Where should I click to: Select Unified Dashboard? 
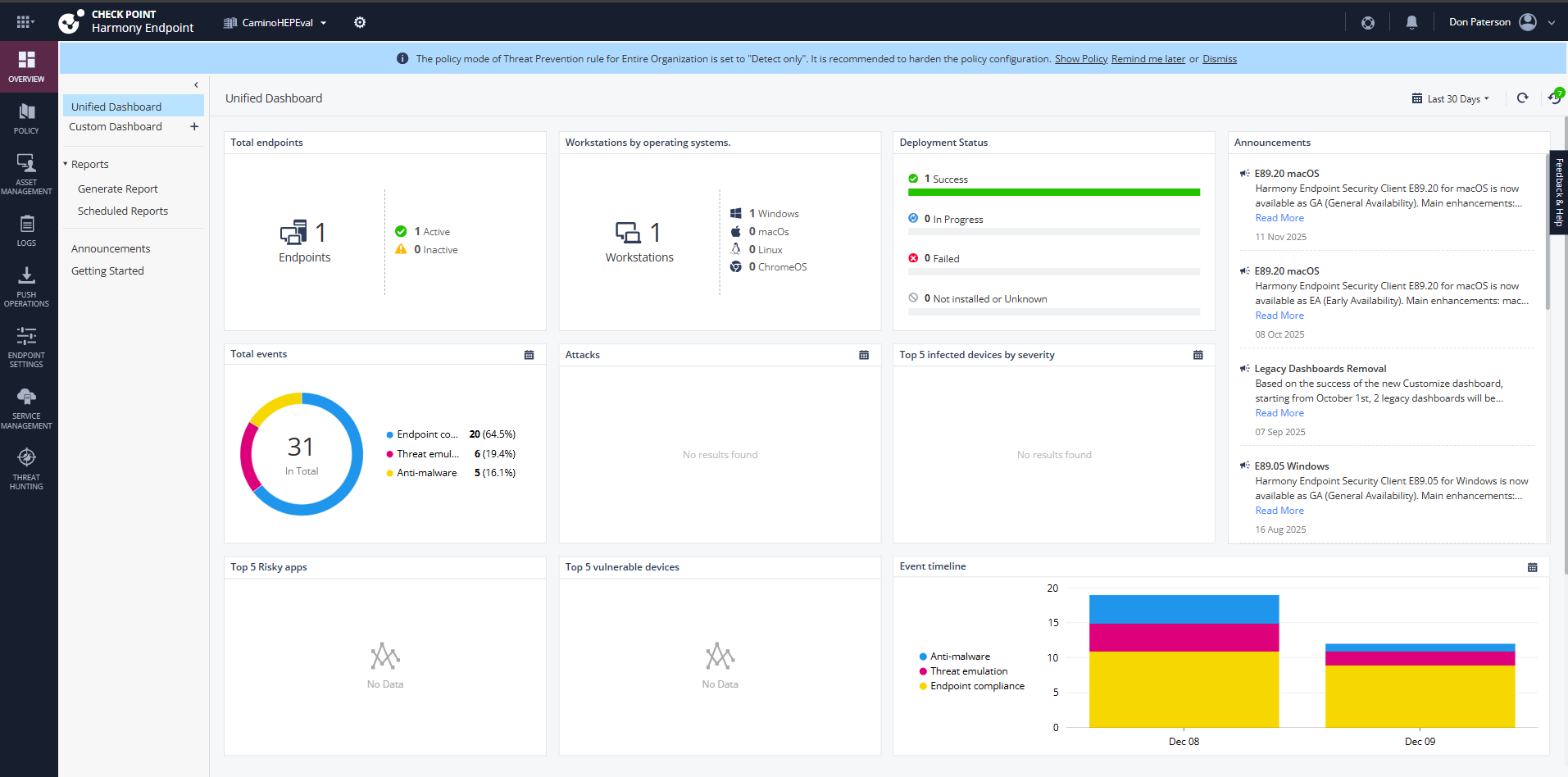pos(134,107)
